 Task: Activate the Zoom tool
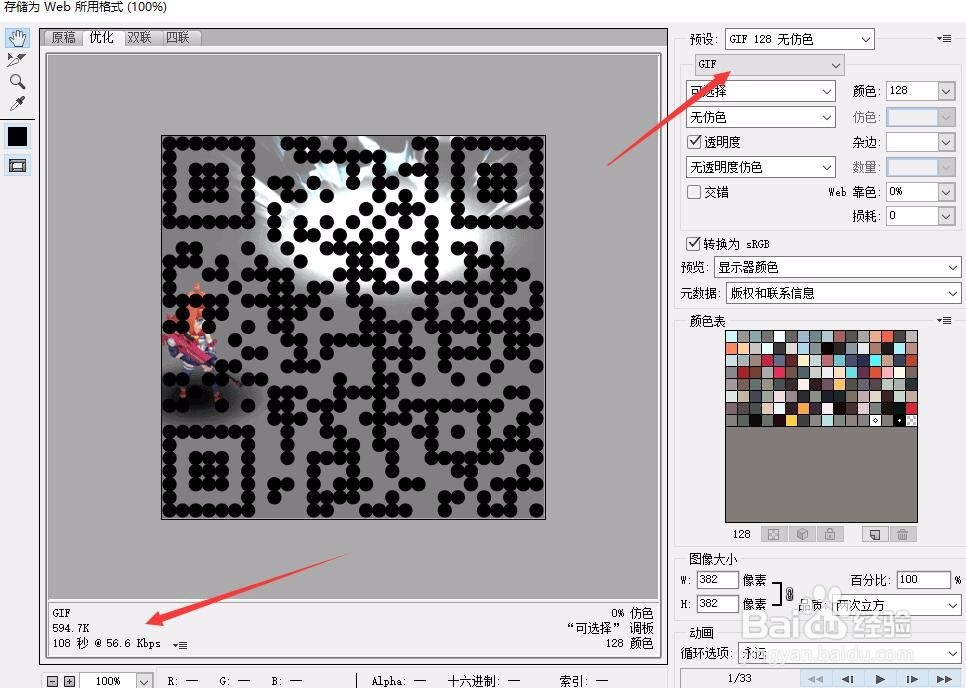[x=16, y=82]
